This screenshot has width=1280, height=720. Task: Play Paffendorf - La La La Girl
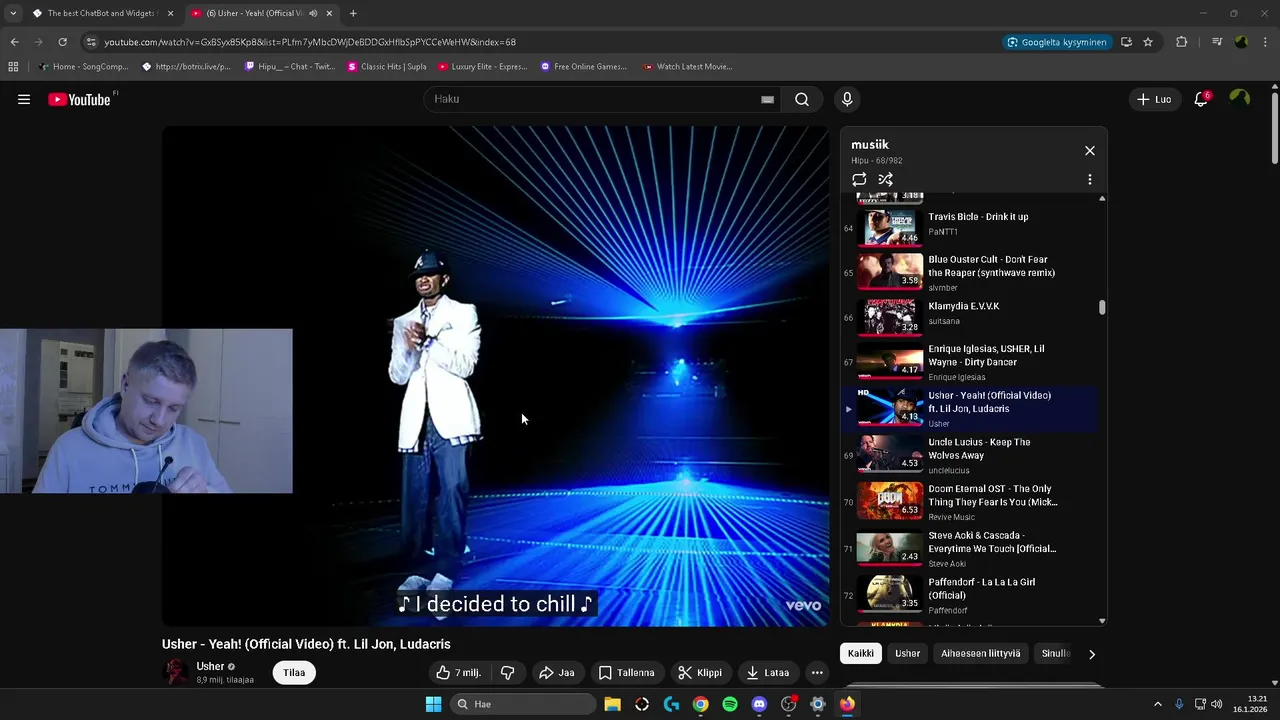(x=970, y=596)
